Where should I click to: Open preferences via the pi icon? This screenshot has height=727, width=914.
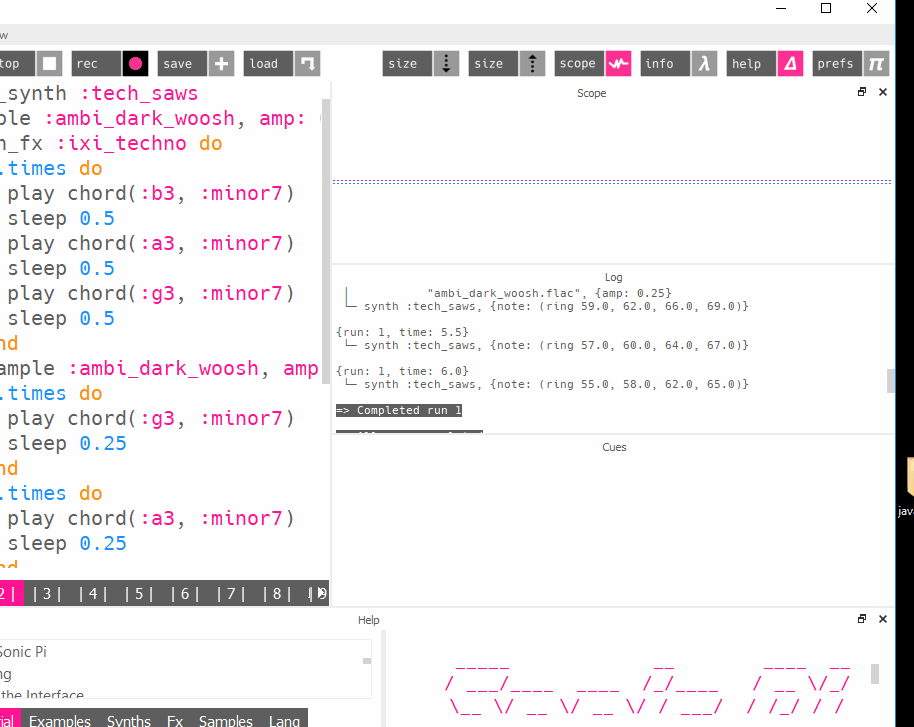876,63
